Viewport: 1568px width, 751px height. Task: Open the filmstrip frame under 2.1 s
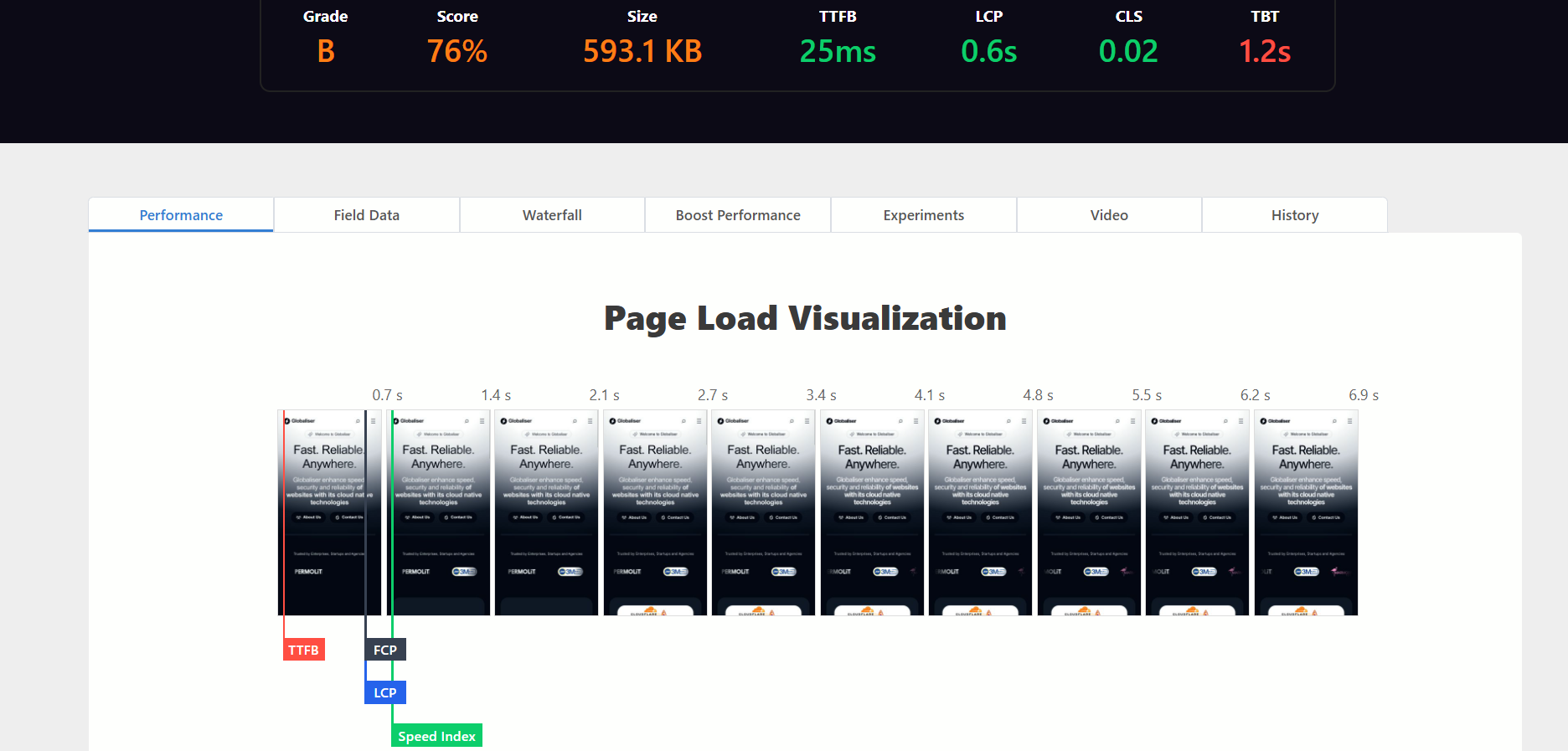coord(546,512)
